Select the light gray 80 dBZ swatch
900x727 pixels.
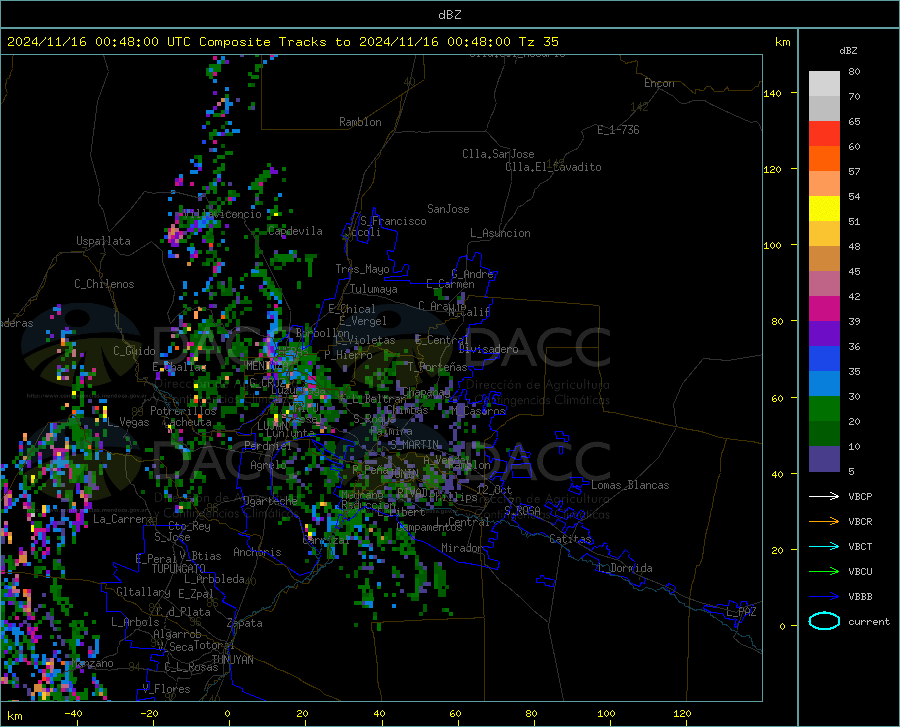coord(824,84)
